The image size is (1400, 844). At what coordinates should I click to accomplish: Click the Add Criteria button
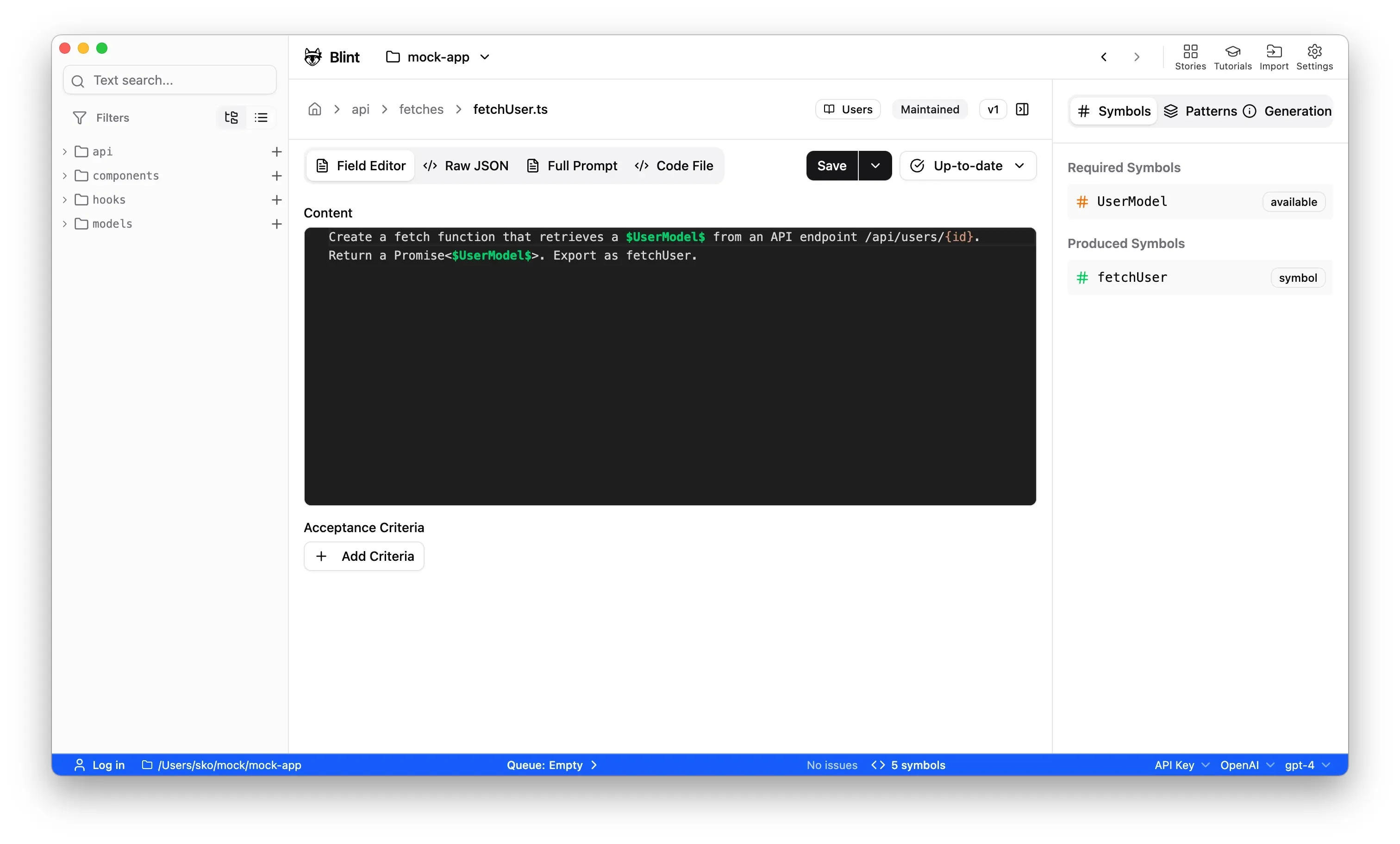tap(364, 556)
